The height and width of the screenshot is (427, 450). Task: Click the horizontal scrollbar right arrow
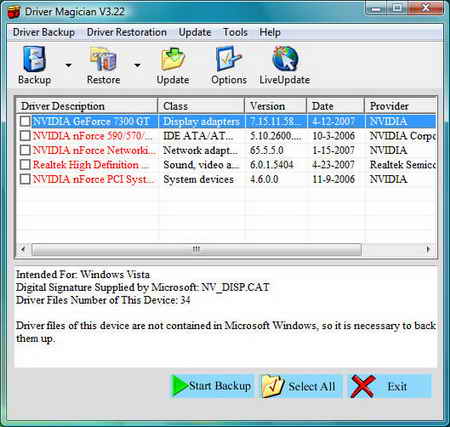[x=428, y=249]
